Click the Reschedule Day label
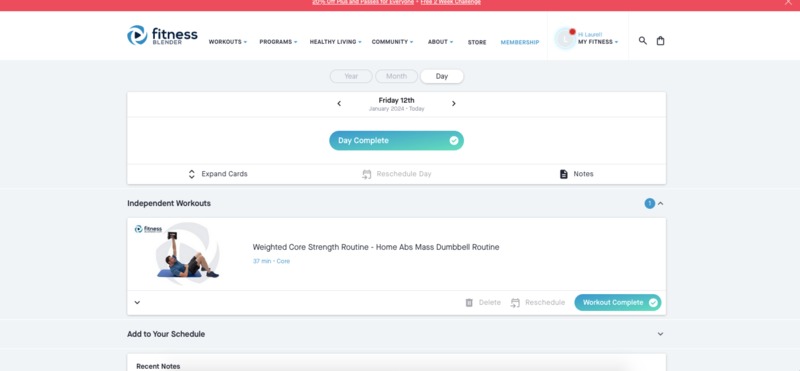800x371 pixels. (404, 174)
